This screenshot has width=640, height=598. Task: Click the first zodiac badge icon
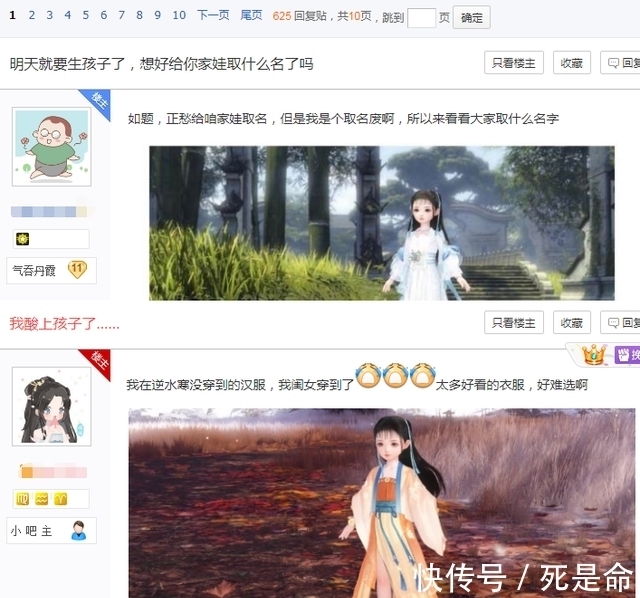[22, 499]
